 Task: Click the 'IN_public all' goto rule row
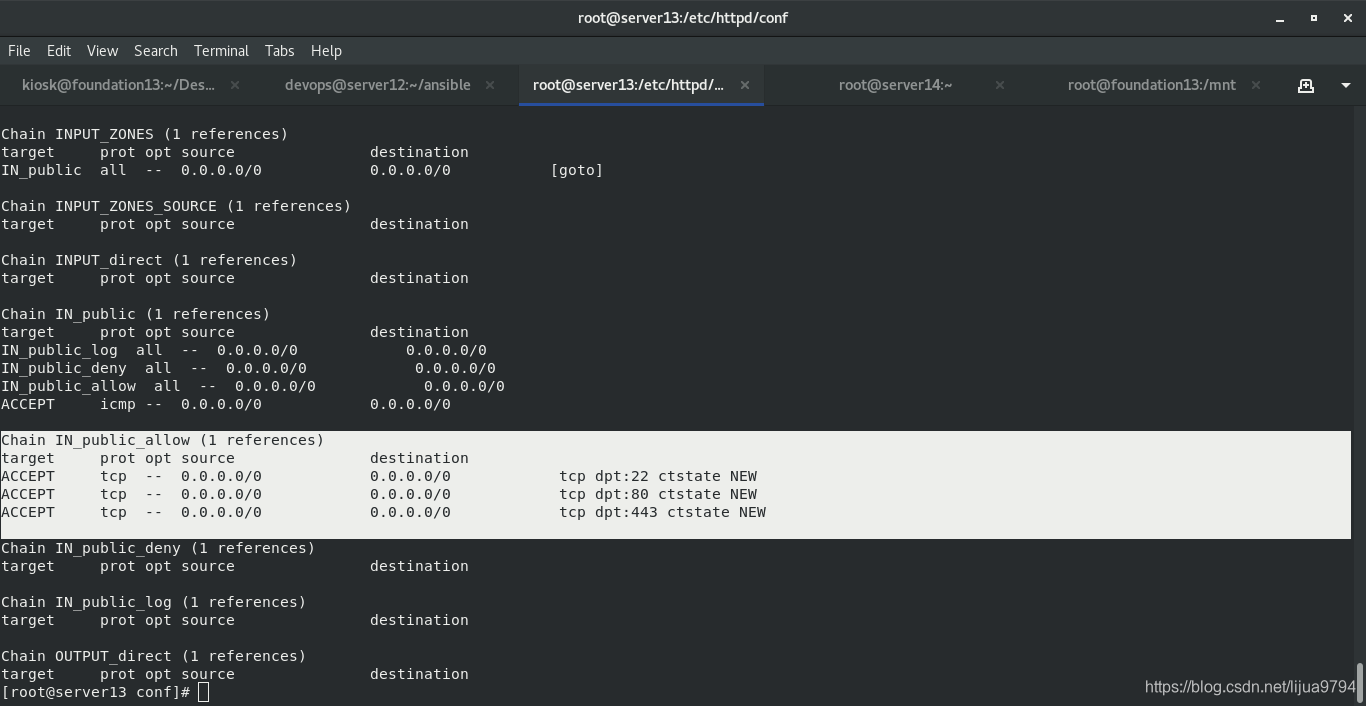click(302, 170)
